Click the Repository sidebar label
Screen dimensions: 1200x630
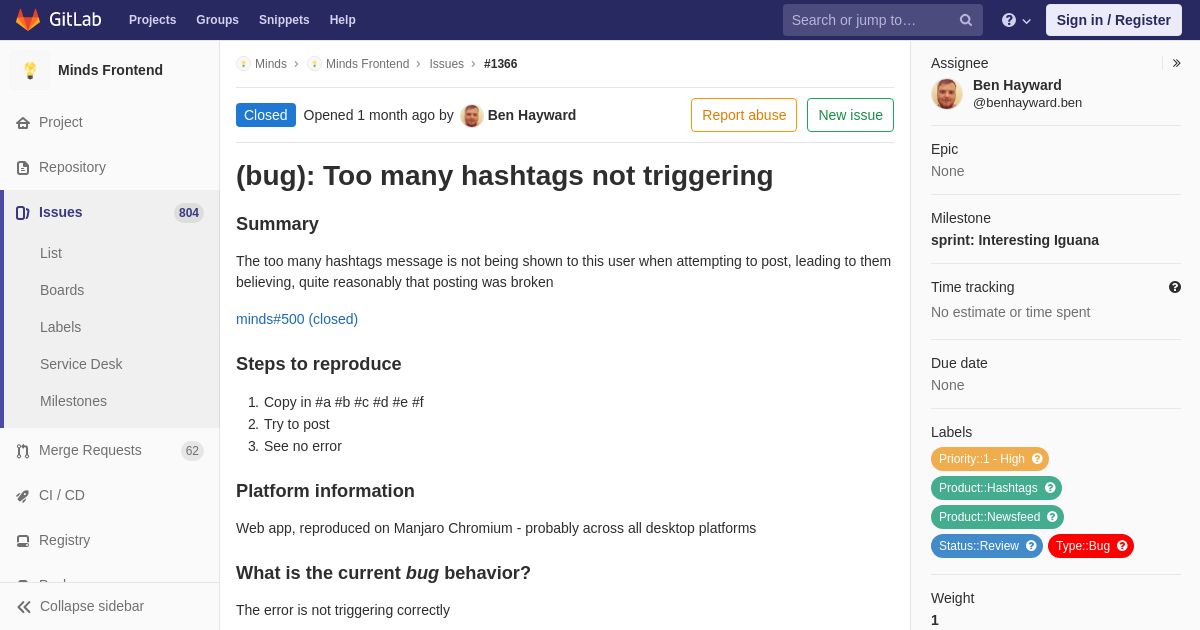click(72, 167)
